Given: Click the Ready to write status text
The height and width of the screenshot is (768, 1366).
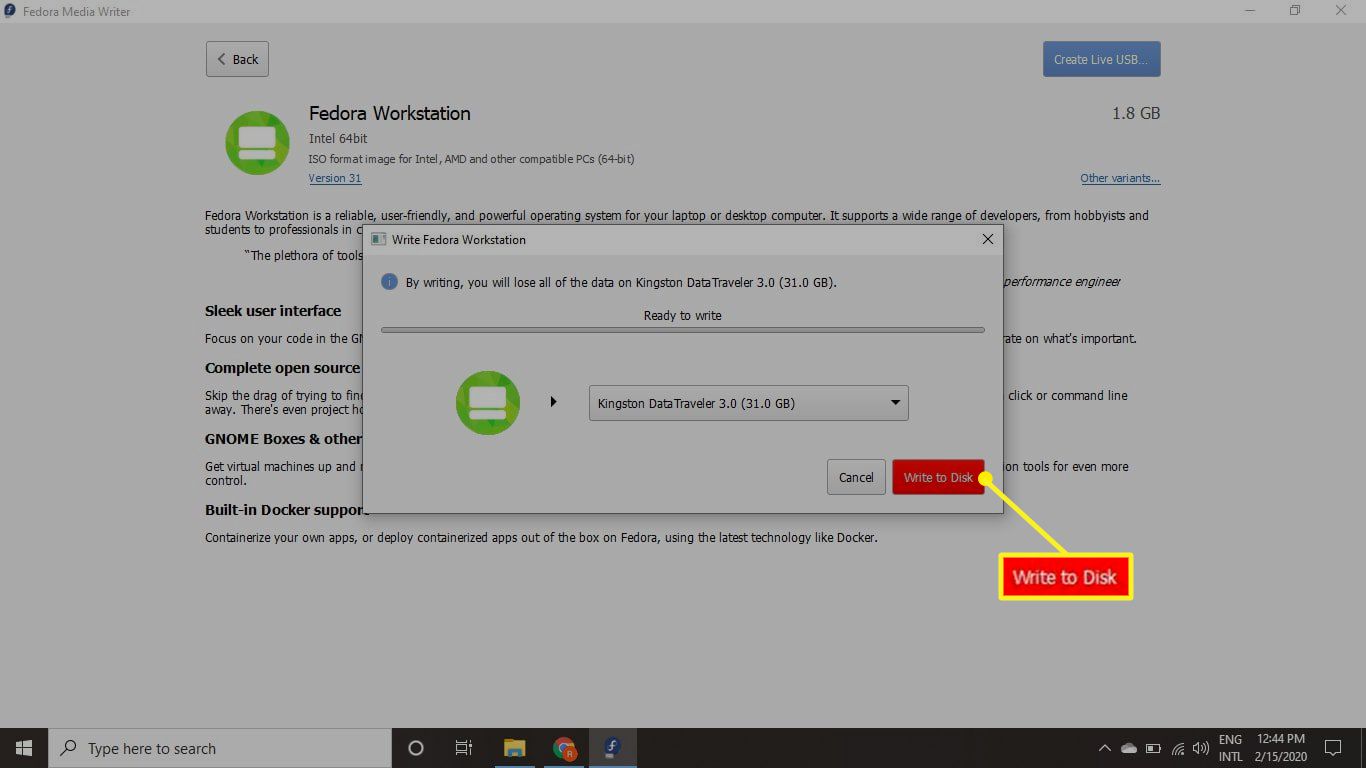Looking at the screenshot, I should (x=682, y=315).
